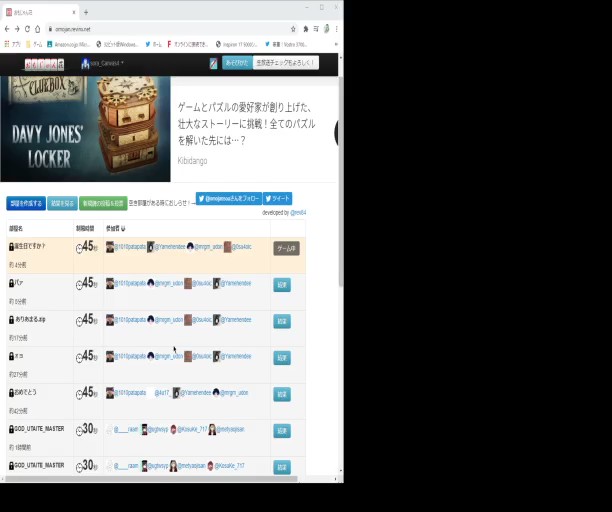This screenshot has height=512, width=612.
Task: Open a new browser tab
Action: (x=86, y=12)
